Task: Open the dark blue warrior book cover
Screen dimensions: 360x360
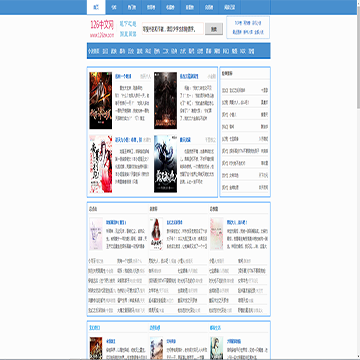Action: point(165,164)
